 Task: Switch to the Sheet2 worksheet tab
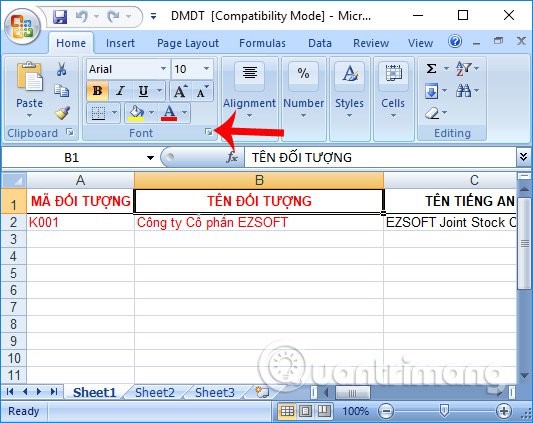pos(155,392)
